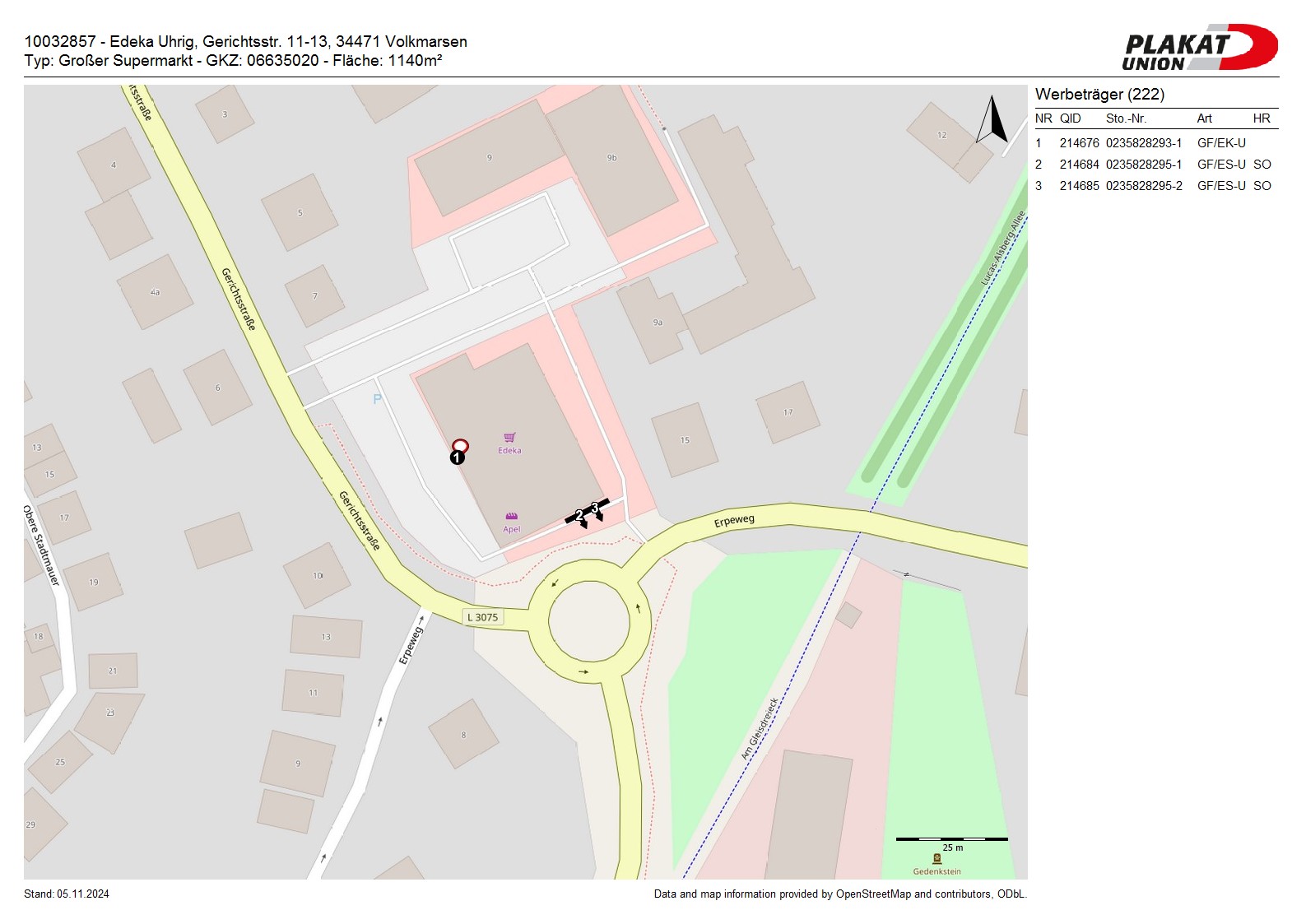Click the Erpeweg street label east of roundabout
This screenshot has width=1306, height=924.
734,521
